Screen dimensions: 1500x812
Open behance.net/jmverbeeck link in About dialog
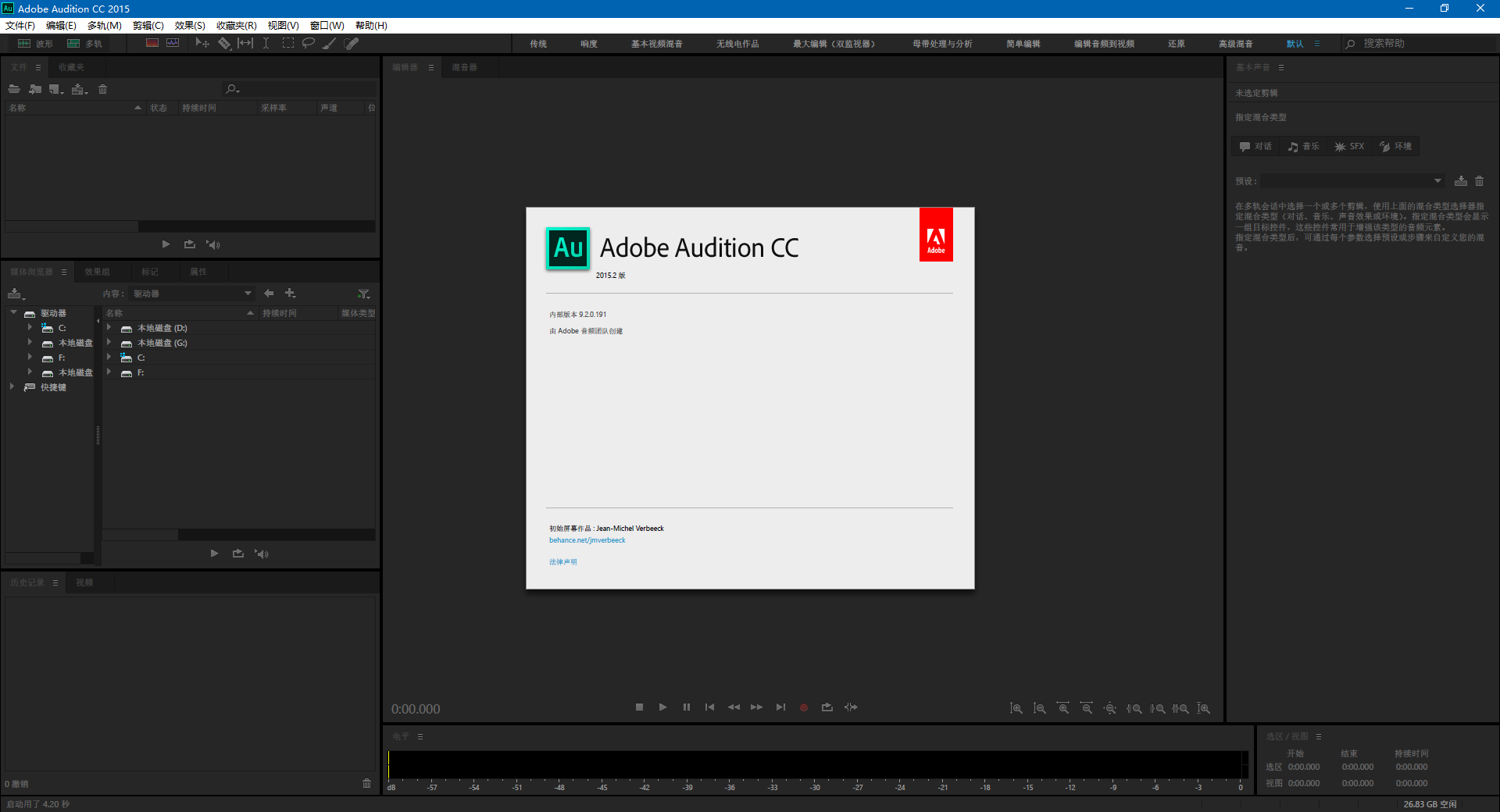[x=587, y=540]
